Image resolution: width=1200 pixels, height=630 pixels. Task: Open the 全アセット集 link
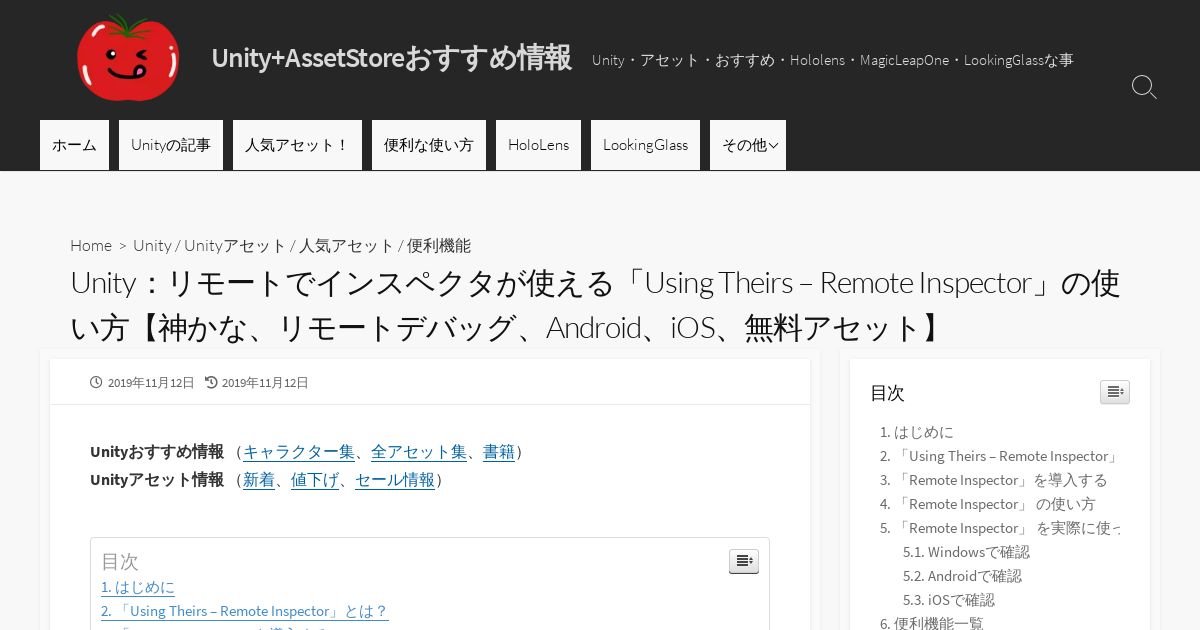coord(419,452)
